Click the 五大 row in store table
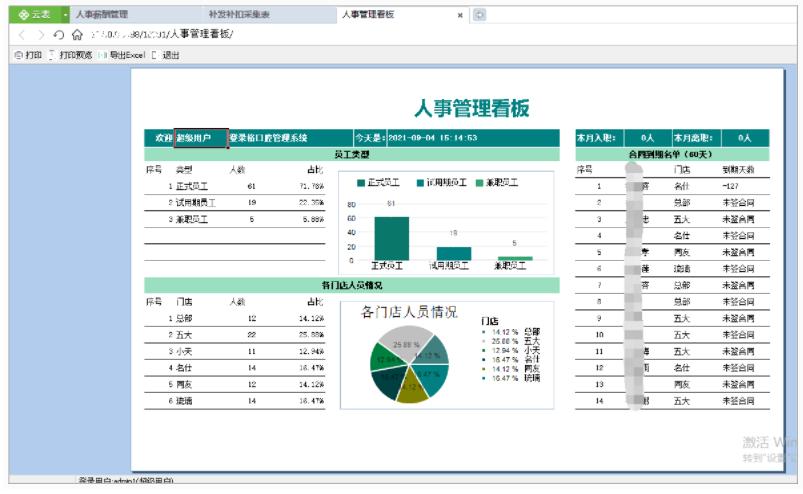Image resolution: width=803 pixels, height=494 pixels. click(235, 335)
